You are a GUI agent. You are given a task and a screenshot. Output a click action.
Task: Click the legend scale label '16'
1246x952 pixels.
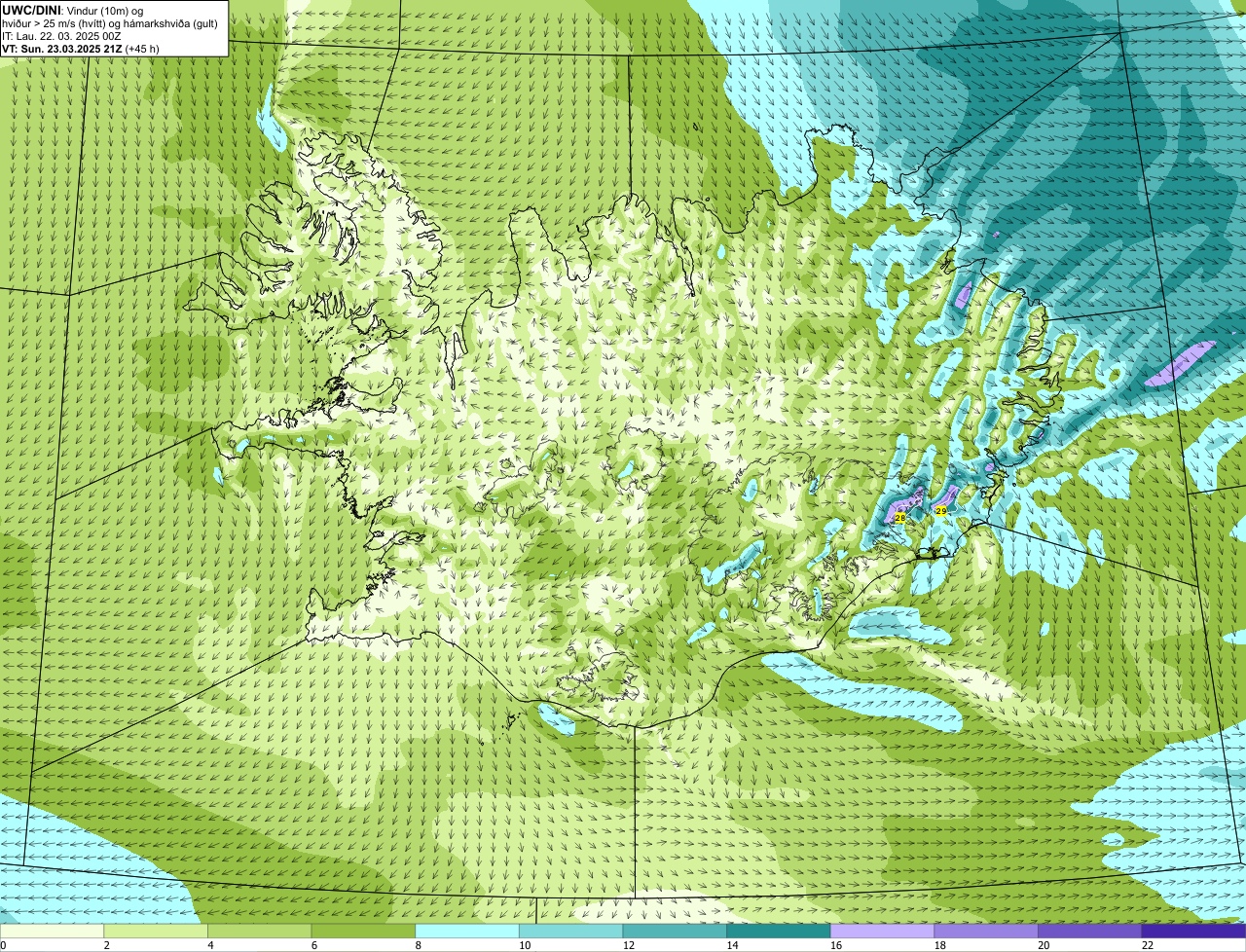coord(836,945)
